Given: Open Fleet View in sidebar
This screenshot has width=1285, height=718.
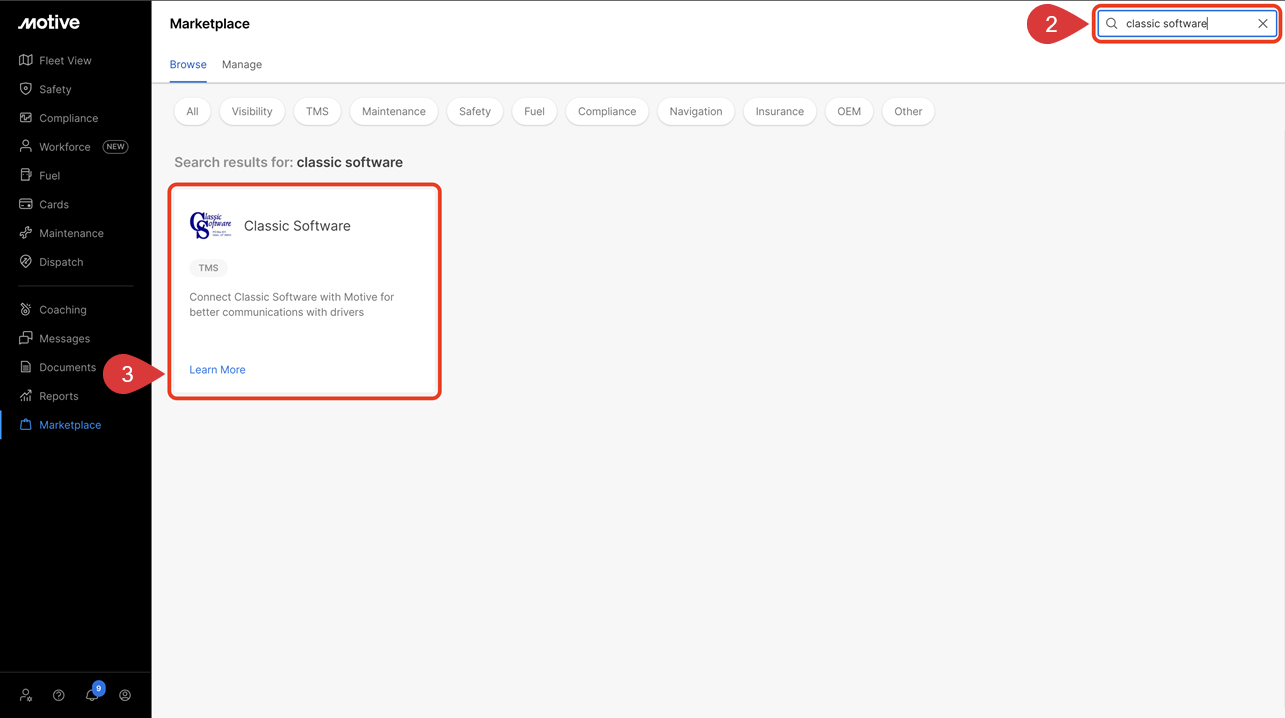Looking at the screenshot, I should (x=65, y=60).
